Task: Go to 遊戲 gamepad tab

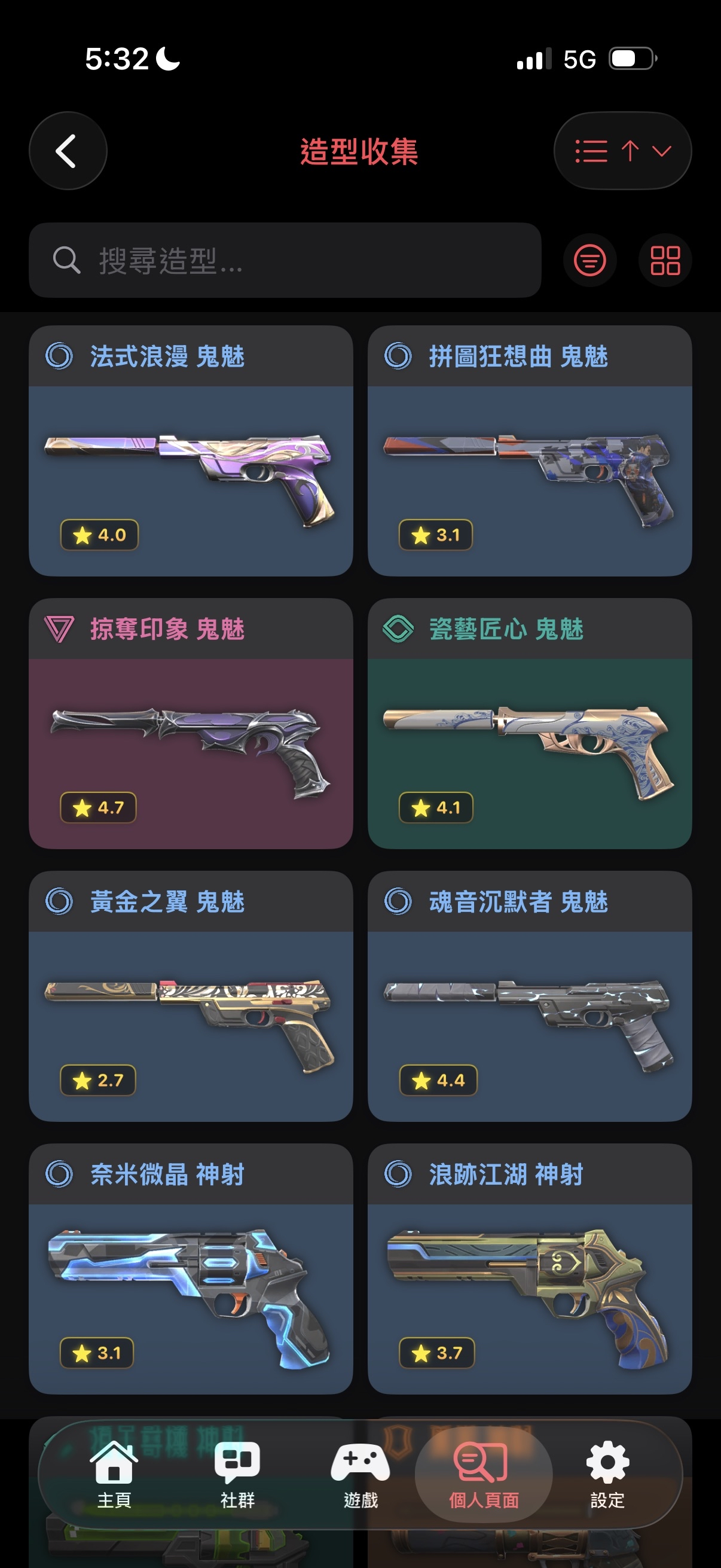Action: (360, 1474)
